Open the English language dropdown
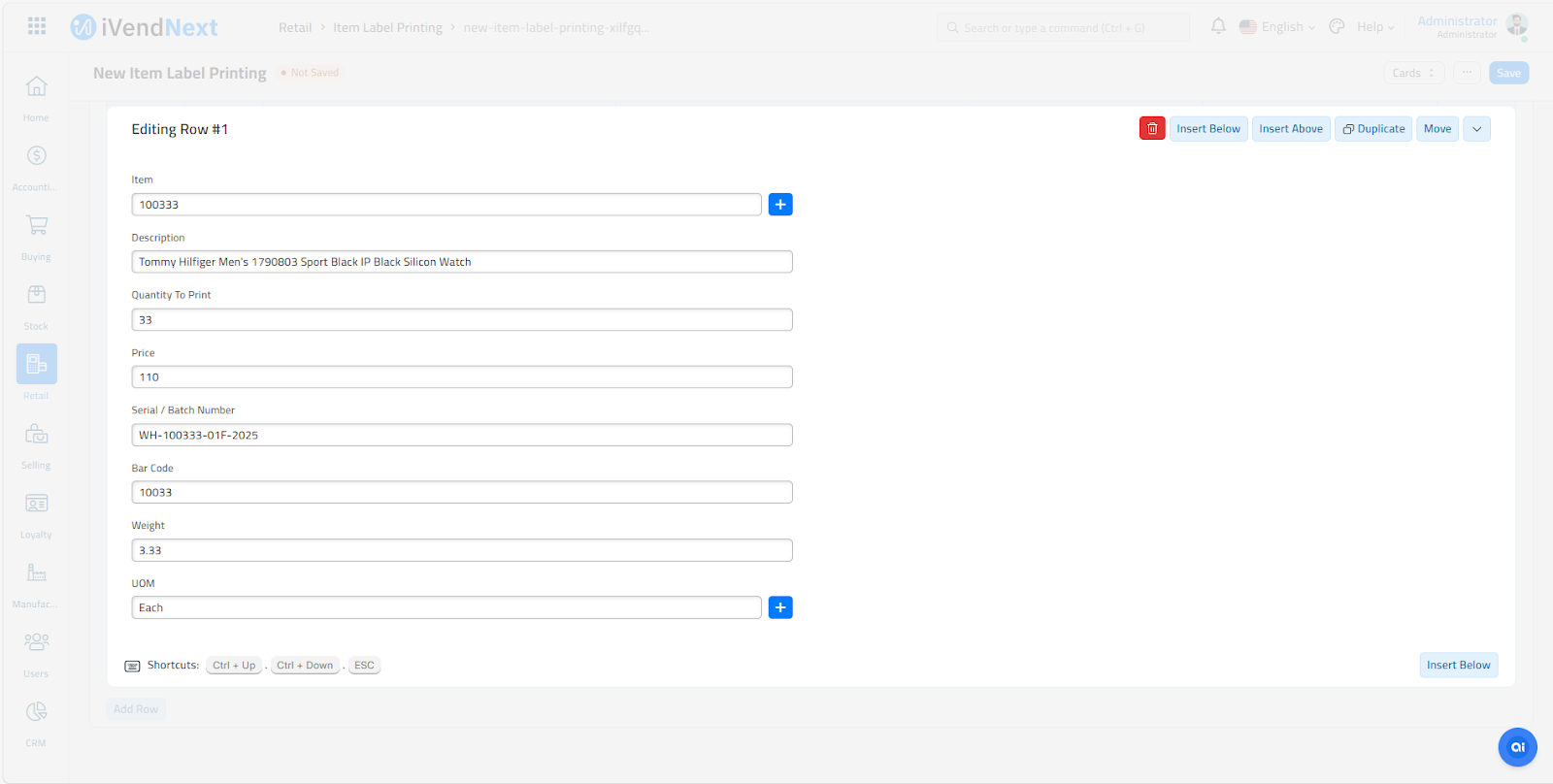The height and width of the screenshot is (784, 1553). (x=1277, y=27)
